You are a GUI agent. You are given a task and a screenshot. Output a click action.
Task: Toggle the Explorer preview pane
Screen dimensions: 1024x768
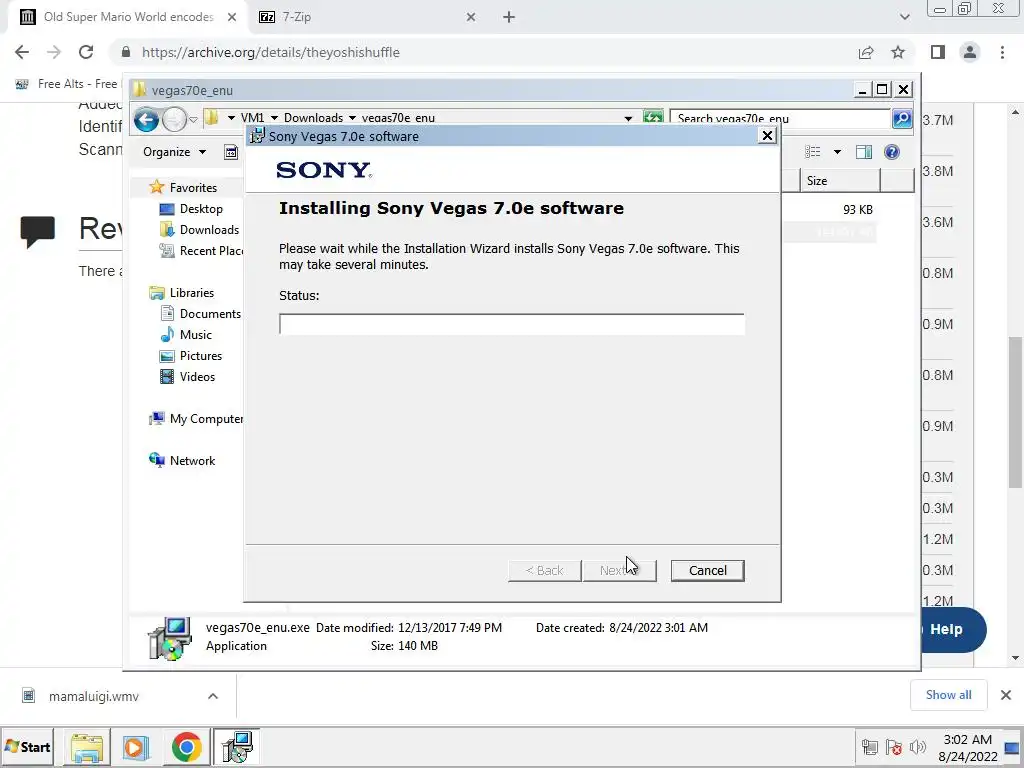pyautogui.click(x=864, y=152)
